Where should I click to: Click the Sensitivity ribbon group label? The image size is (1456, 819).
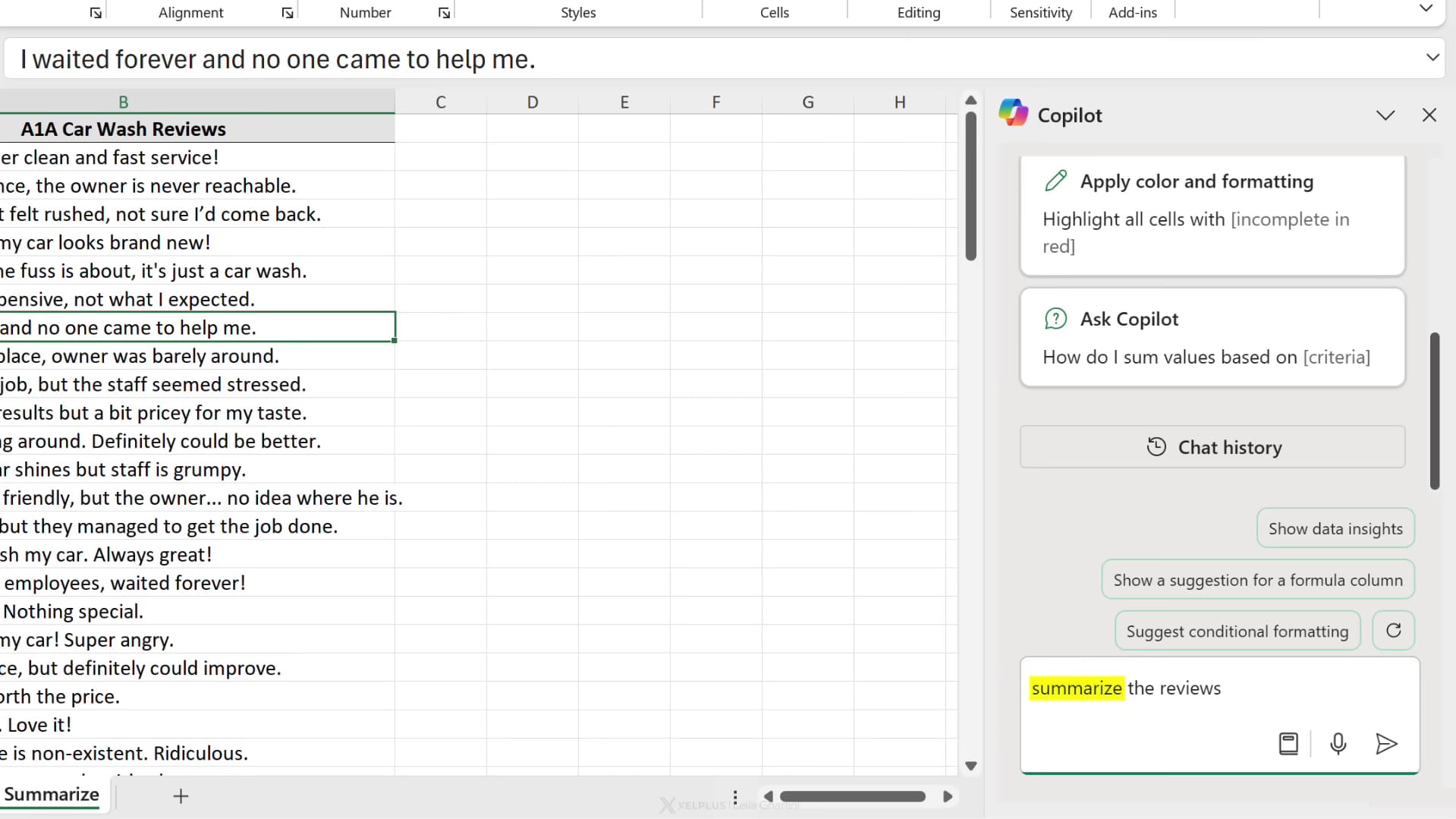[x=1041, y=13]
